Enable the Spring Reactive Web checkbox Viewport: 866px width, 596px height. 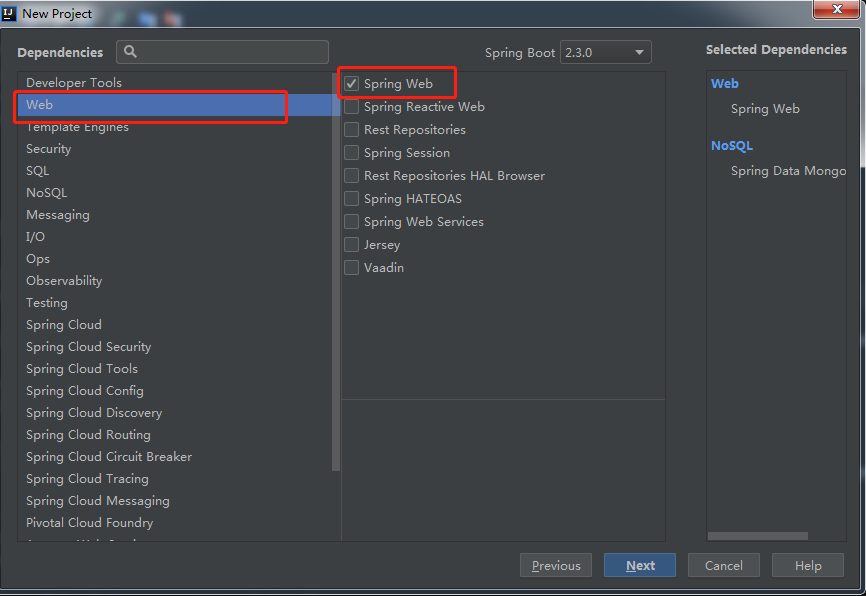[352, 107]
